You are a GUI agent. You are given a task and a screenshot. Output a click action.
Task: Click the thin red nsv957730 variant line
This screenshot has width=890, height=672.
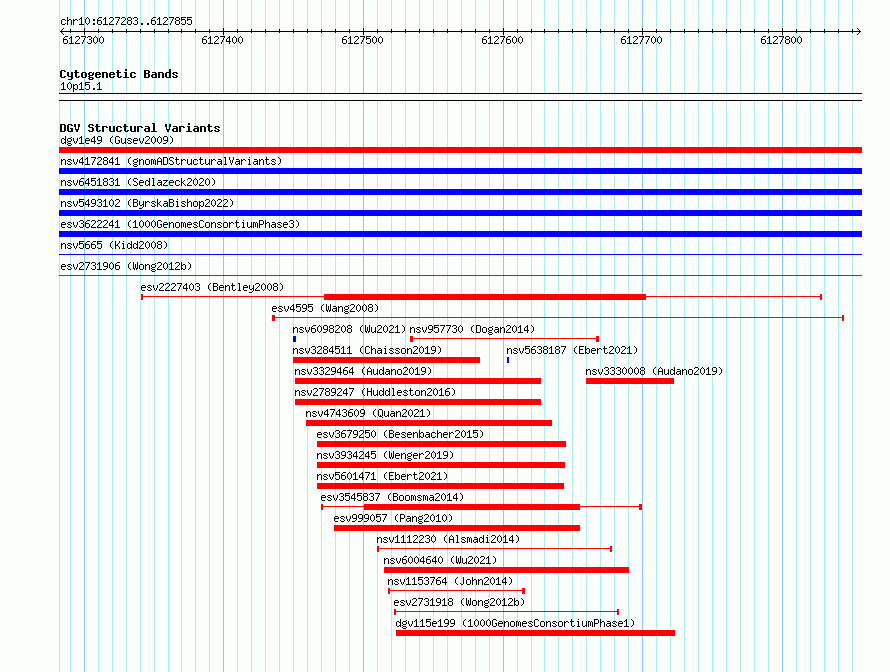coord(504,339)
